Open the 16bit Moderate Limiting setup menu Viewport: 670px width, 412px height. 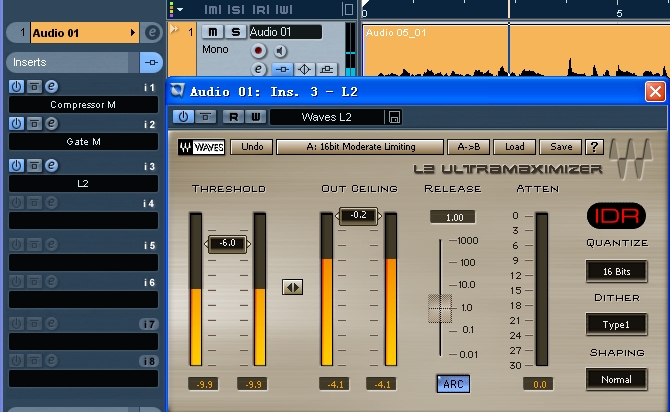(360, 147)
